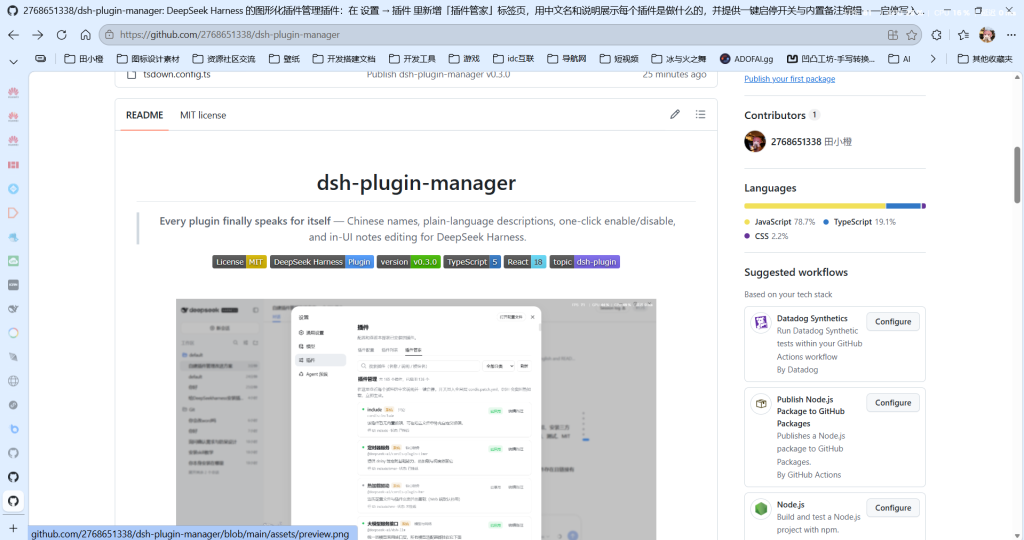Screen dimensions: 1024x540
Task: Edit the README with the pencil icon
Action: 675,114
